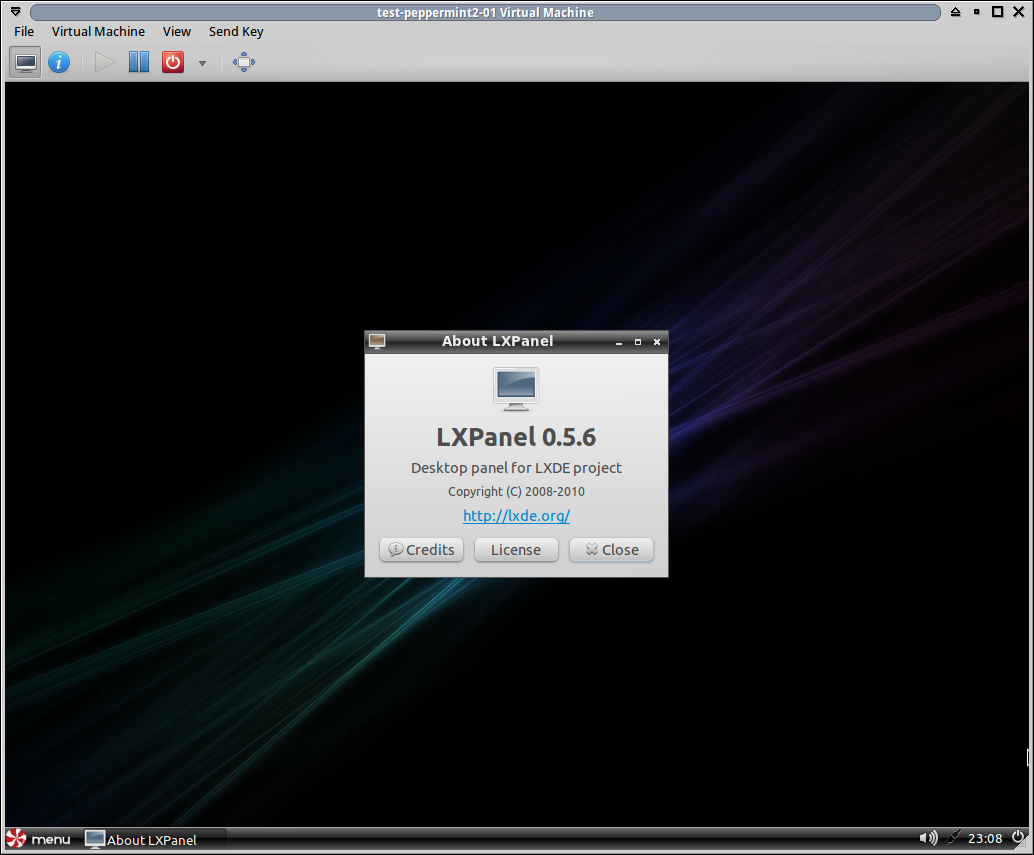
Task: Click the panel power logout icon
Action: (x=1018, y=838)
